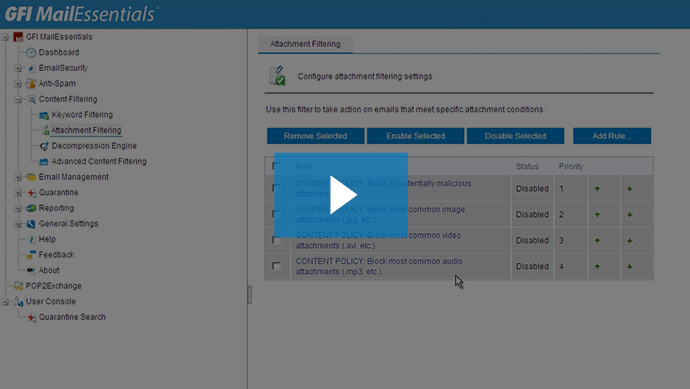
Task: Click Remove Selected button
Action: [316, 136]
